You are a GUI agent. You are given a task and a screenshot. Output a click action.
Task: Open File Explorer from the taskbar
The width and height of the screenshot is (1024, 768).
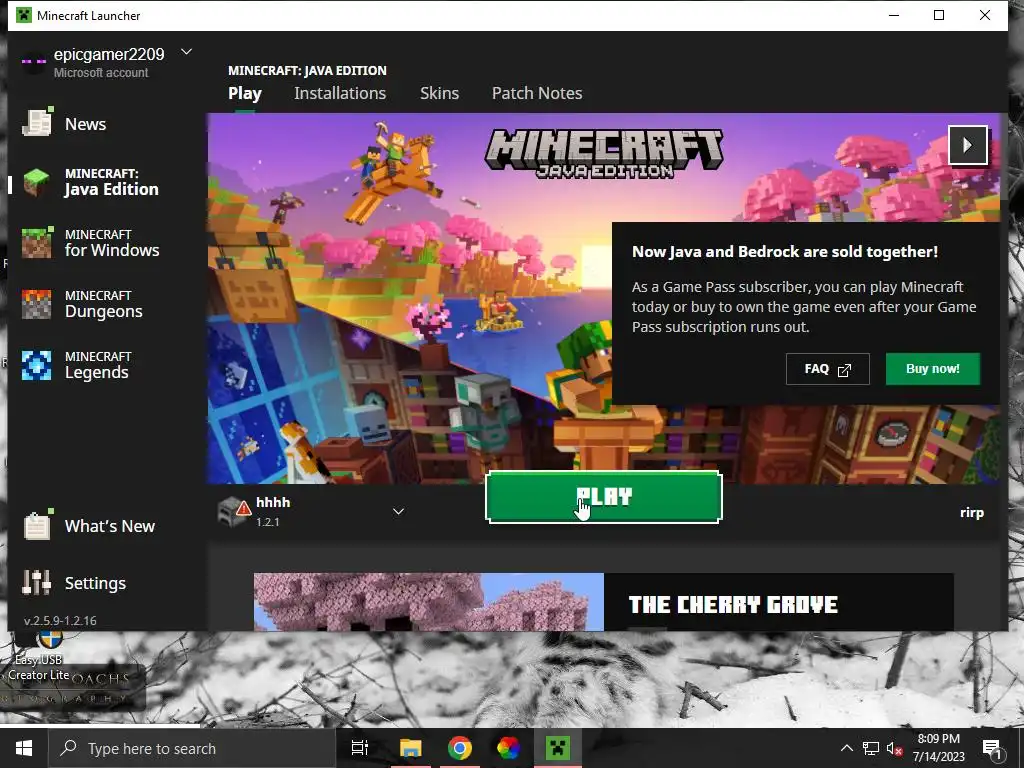pyautogui.click(x=411, y=748)
